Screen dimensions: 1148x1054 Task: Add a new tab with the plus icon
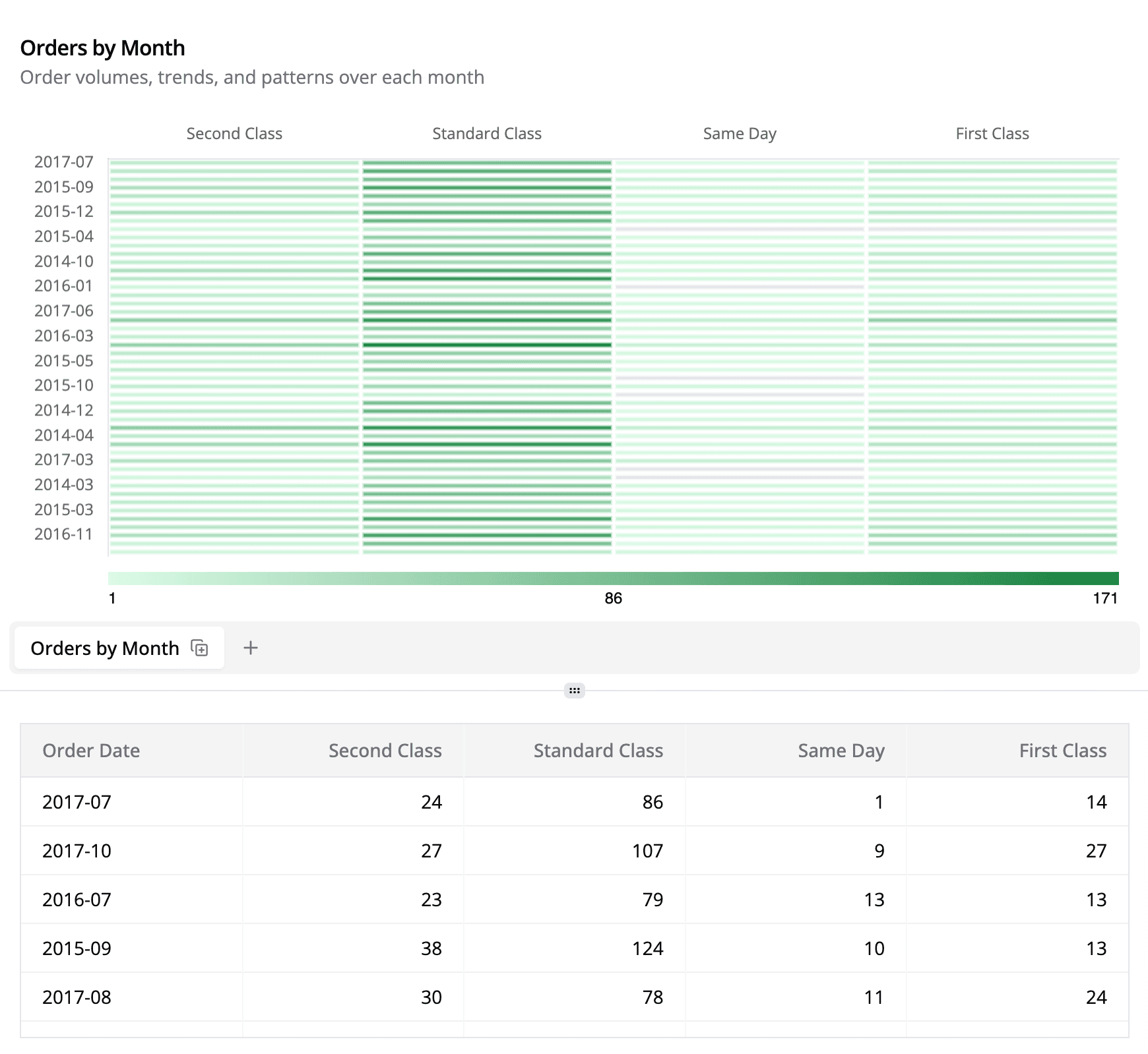click(x=251, y=648)
